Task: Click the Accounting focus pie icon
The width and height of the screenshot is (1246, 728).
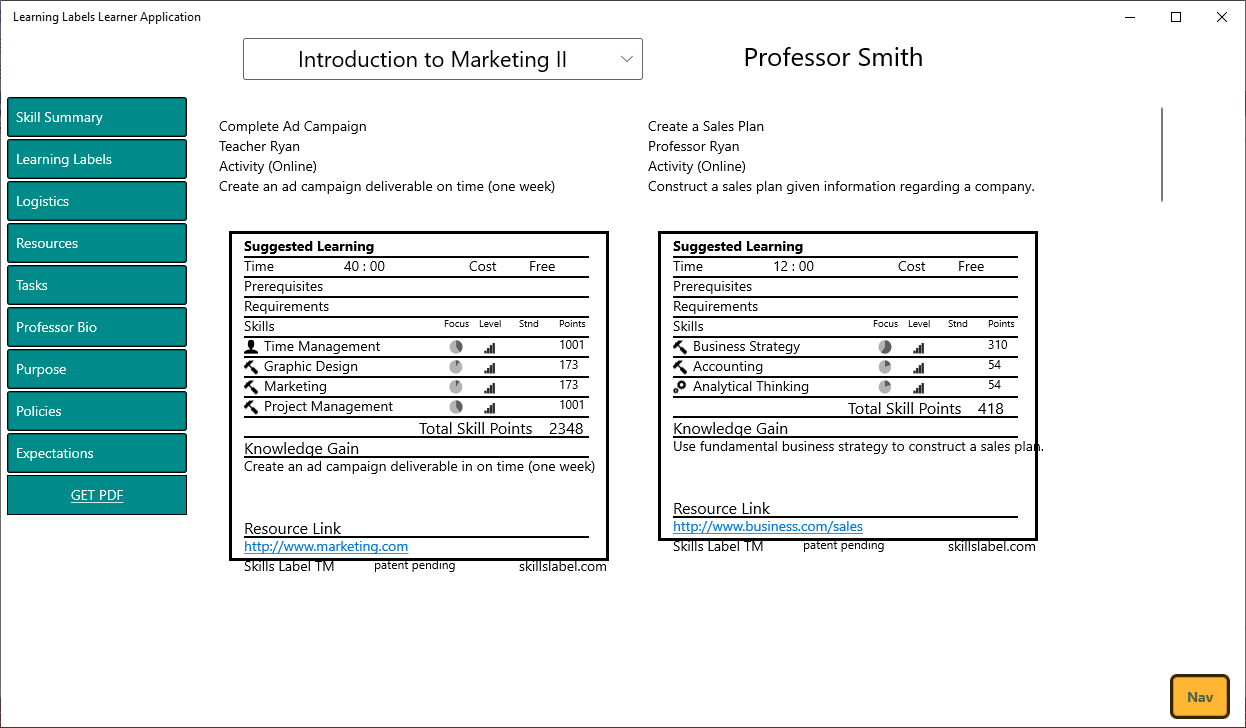Action: pyautogui.click(x=885, y=367)
